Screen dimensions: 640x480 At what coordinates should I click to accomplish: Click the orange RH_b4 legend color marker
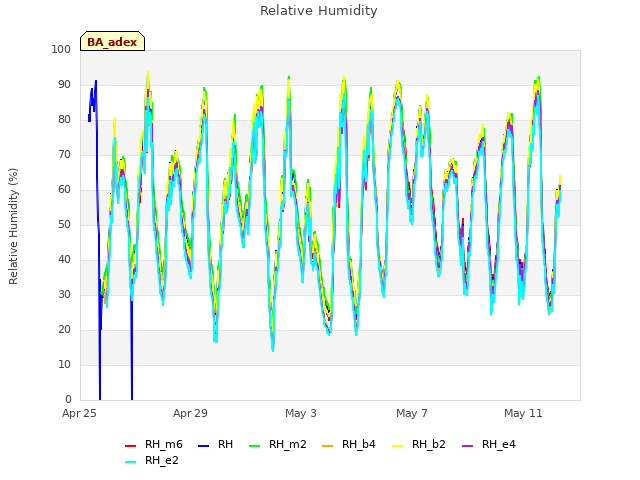327,446
